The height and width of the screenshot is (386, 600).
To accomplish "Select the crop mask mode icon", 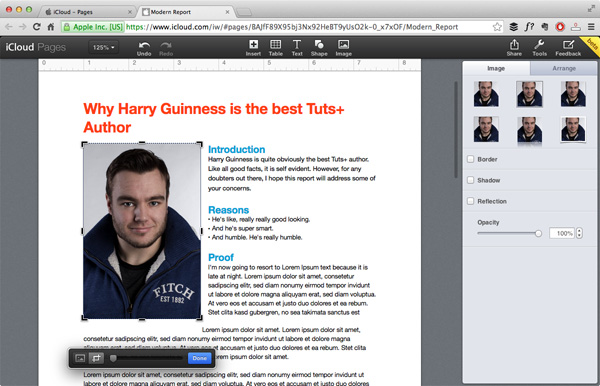I will [96, 358].
